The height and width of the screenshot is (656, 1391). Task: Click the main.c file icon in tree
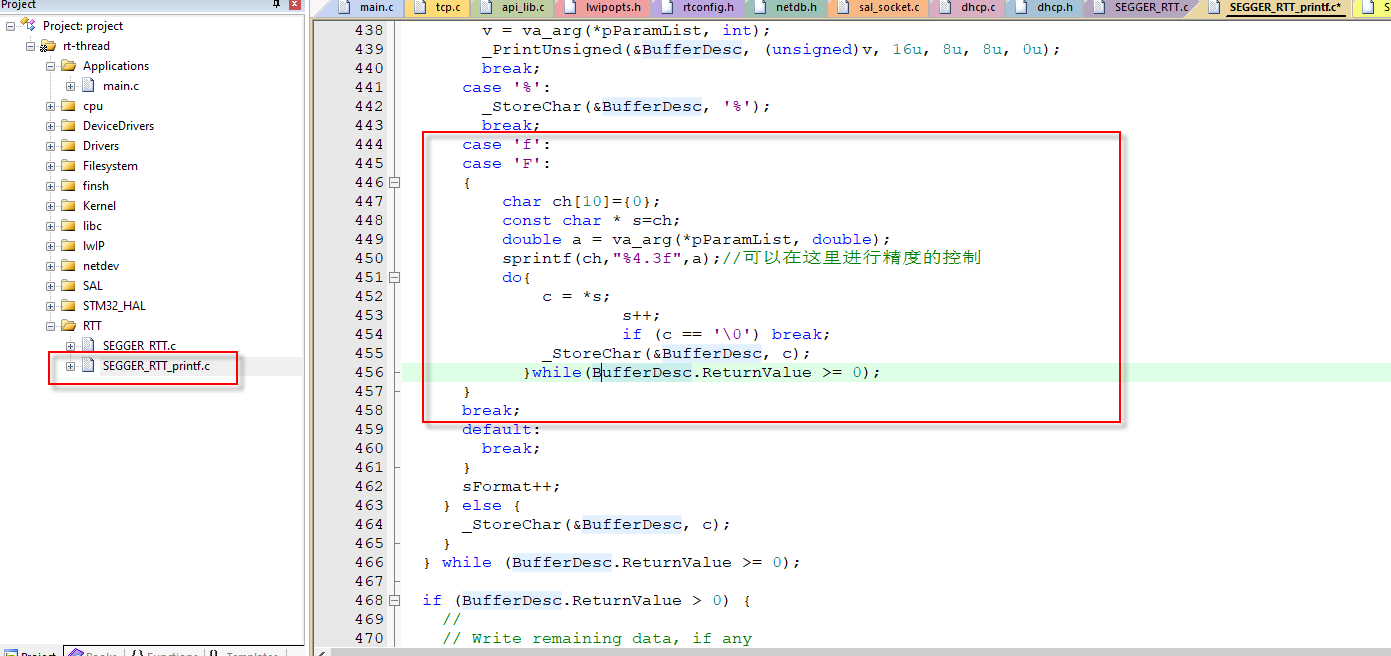click(x=88, y=86)
